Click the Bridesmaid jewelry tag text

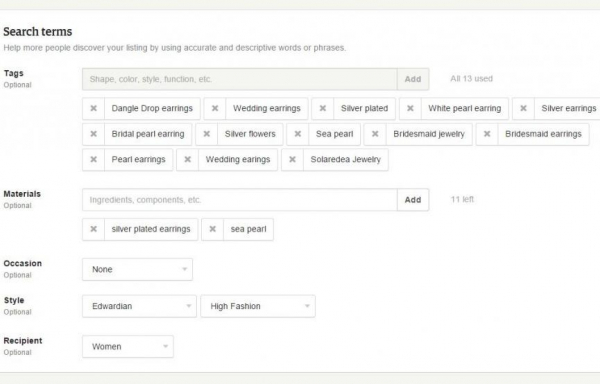(x=429, y=134)
